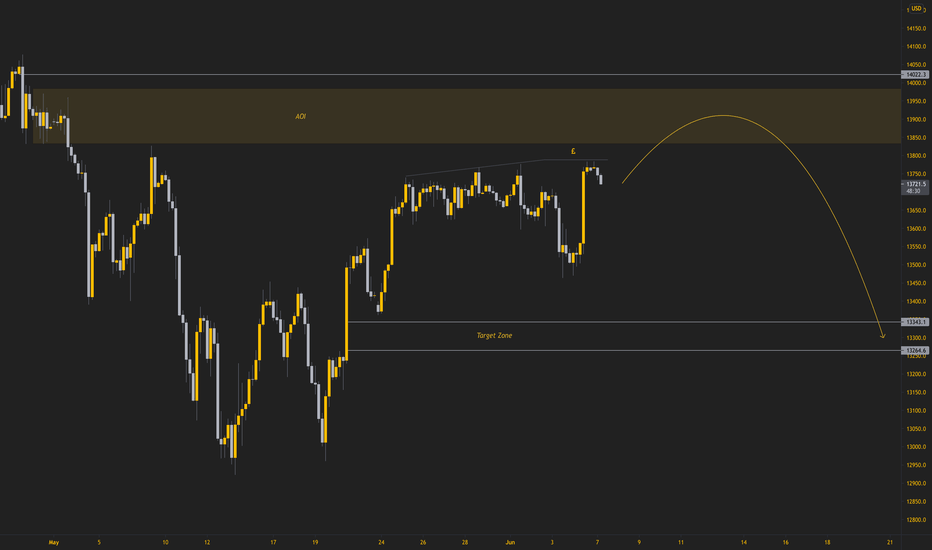
Task: Click the 13900.0 price scale value
Action: click(x=916, y=120)
